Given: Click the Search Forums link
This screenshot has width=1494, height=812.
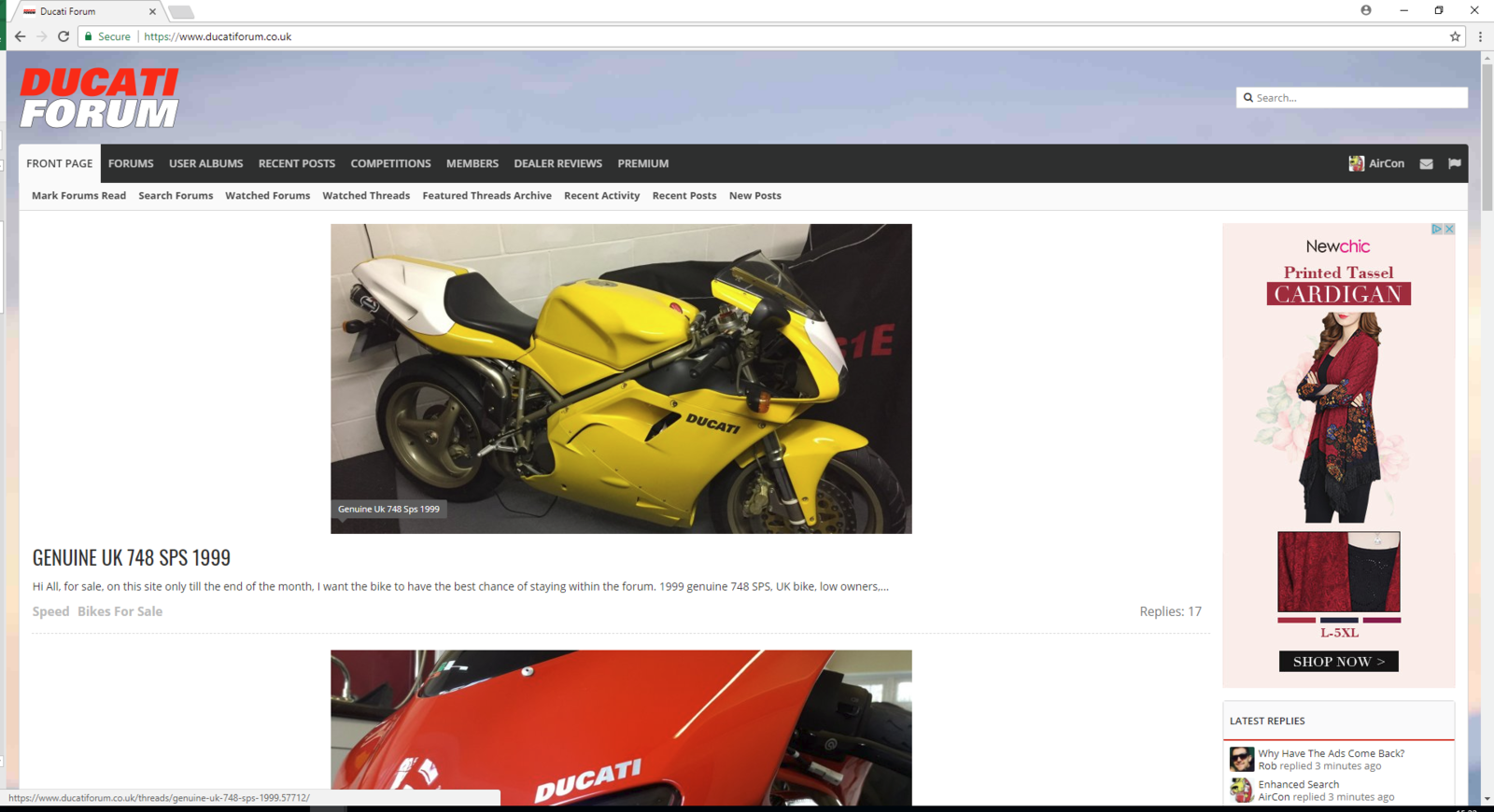Looking at the screenshot, I should coord(176,196).
